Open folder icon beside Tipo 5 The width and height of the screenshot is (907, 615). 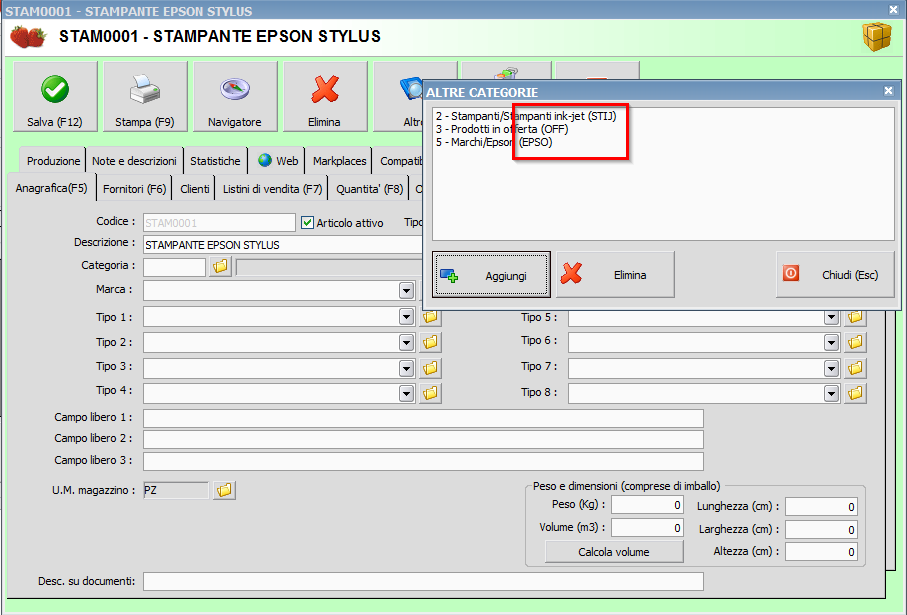(x=855, y=317)
